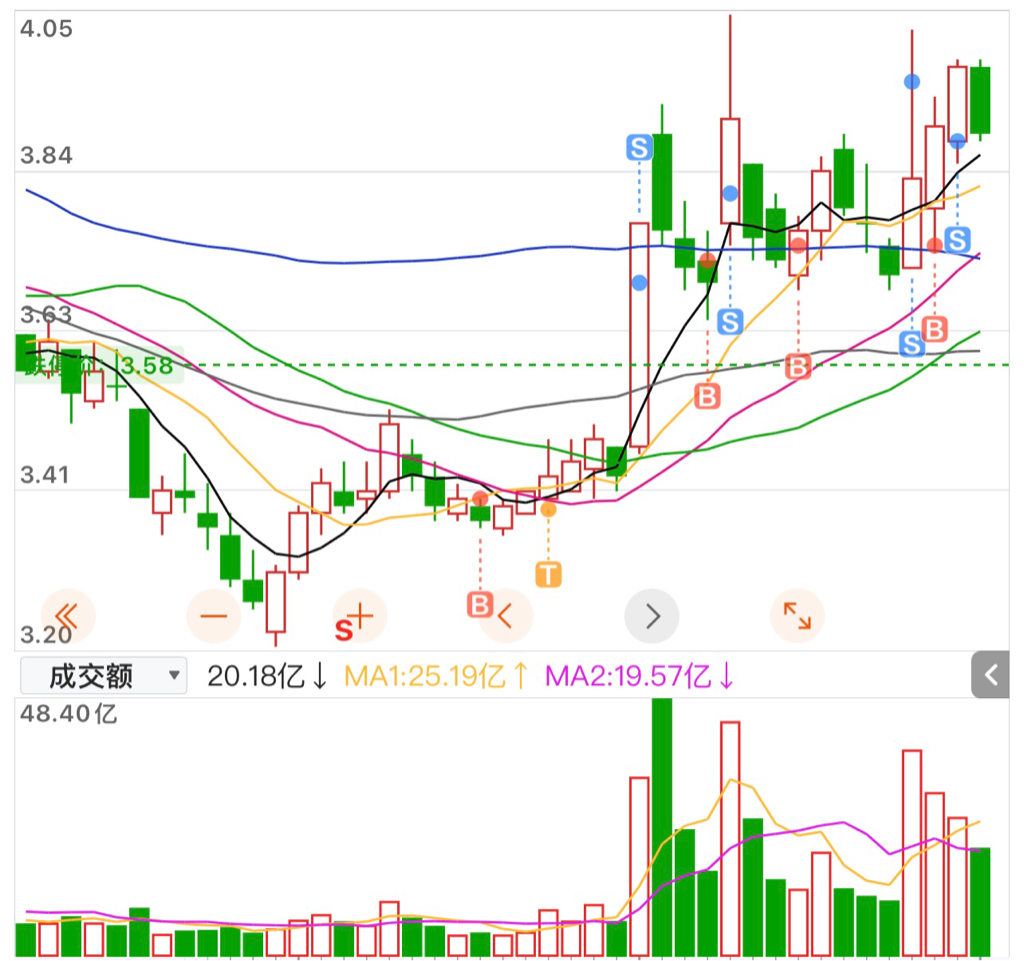Jump to earliest data with double-left arrow
The width and height of the screenshot is (1024, 961).
[x=68, y=616]
